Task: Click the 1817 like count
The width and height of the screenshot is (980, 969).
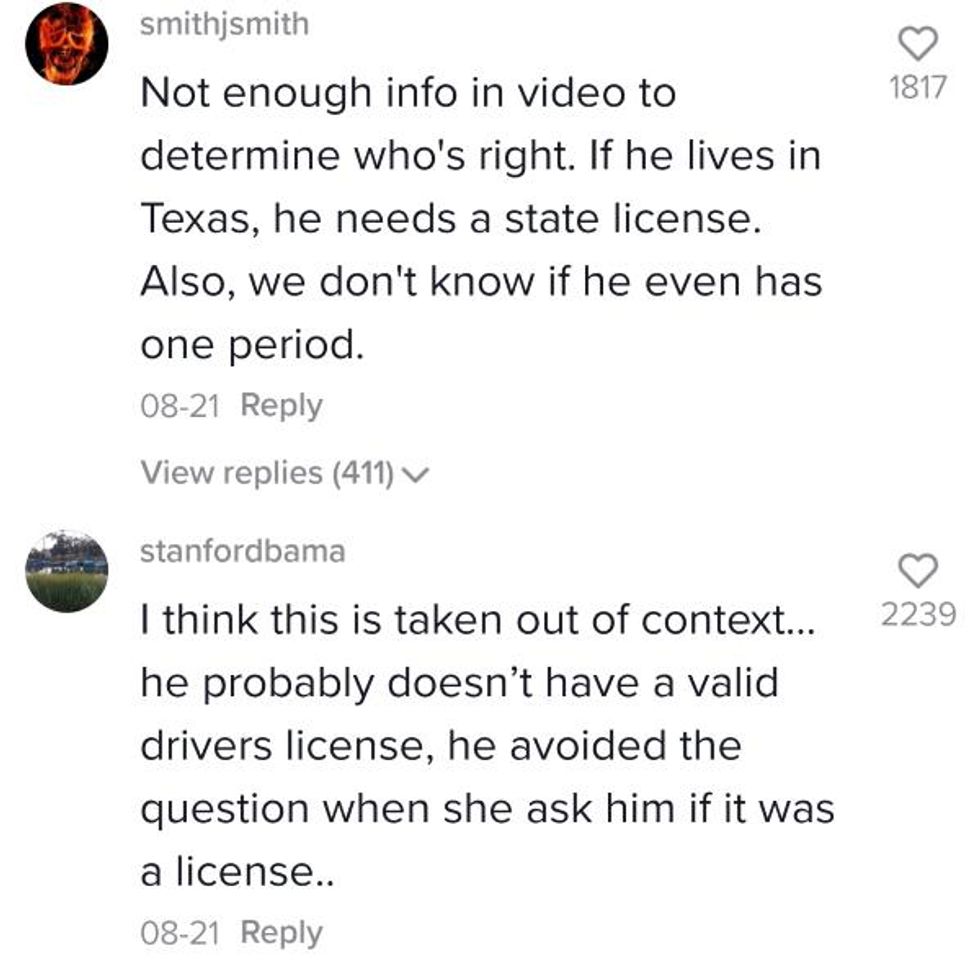Action: [918, 87]
